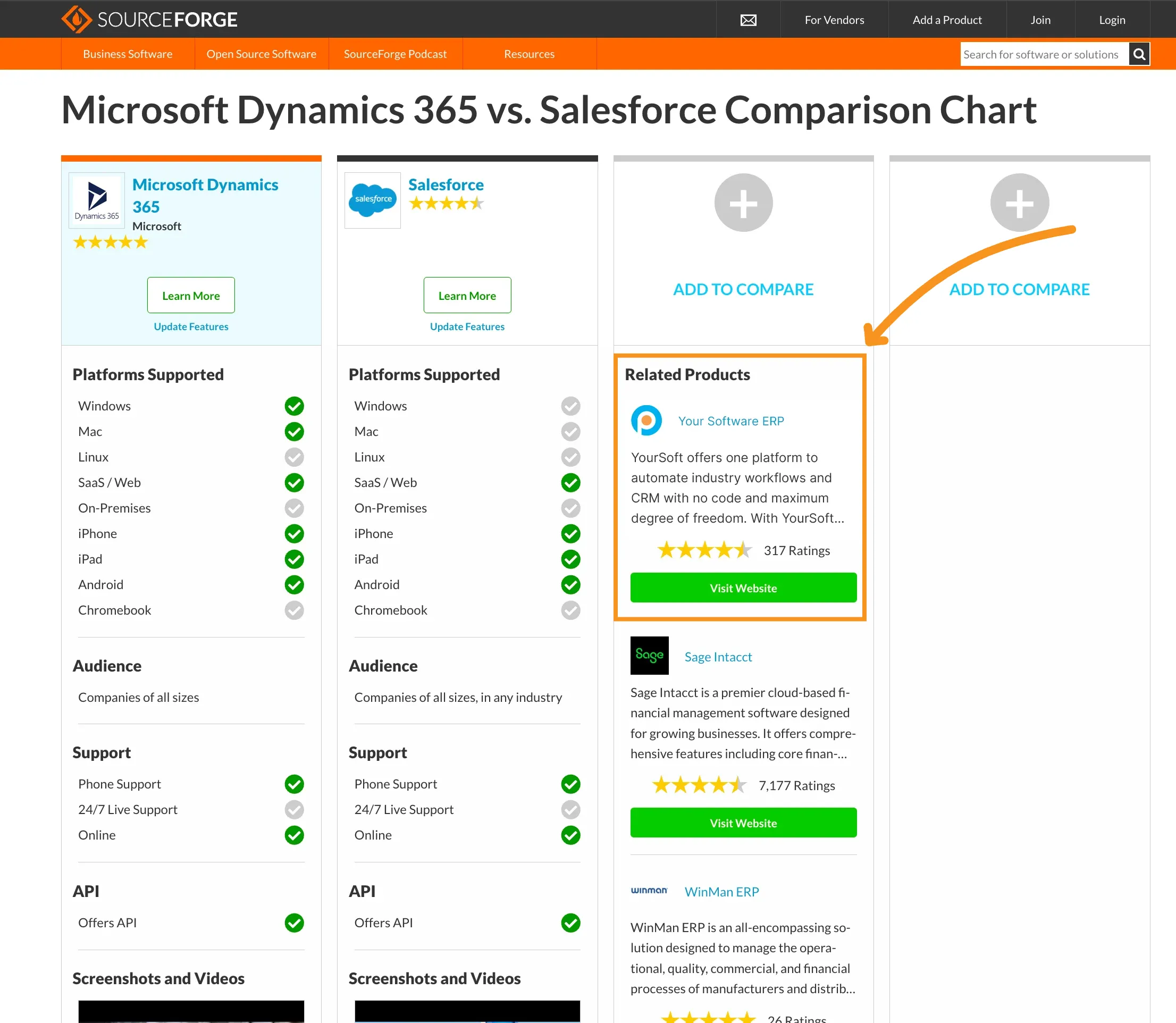This screenshot has width=1176, height=1023.
Task: Click Add to Compare in fourth column
Action: (x=1020, y=289)
